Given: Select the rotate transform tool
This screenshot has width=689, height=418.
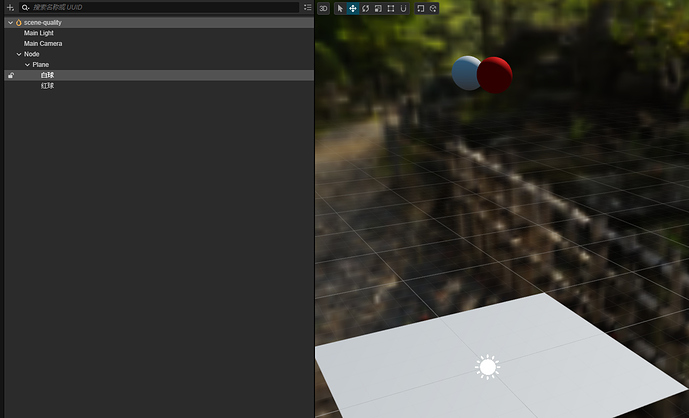Looking at the screenshot, I should (365, 8).
